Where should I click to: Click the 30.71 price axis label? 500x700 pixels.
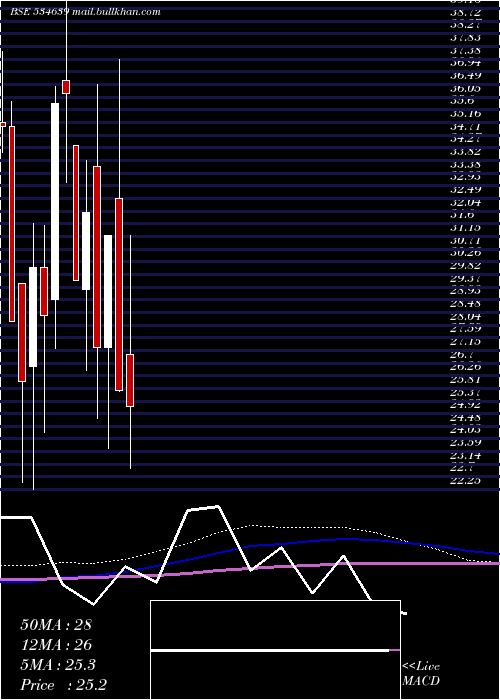click(x=465, y=241)
